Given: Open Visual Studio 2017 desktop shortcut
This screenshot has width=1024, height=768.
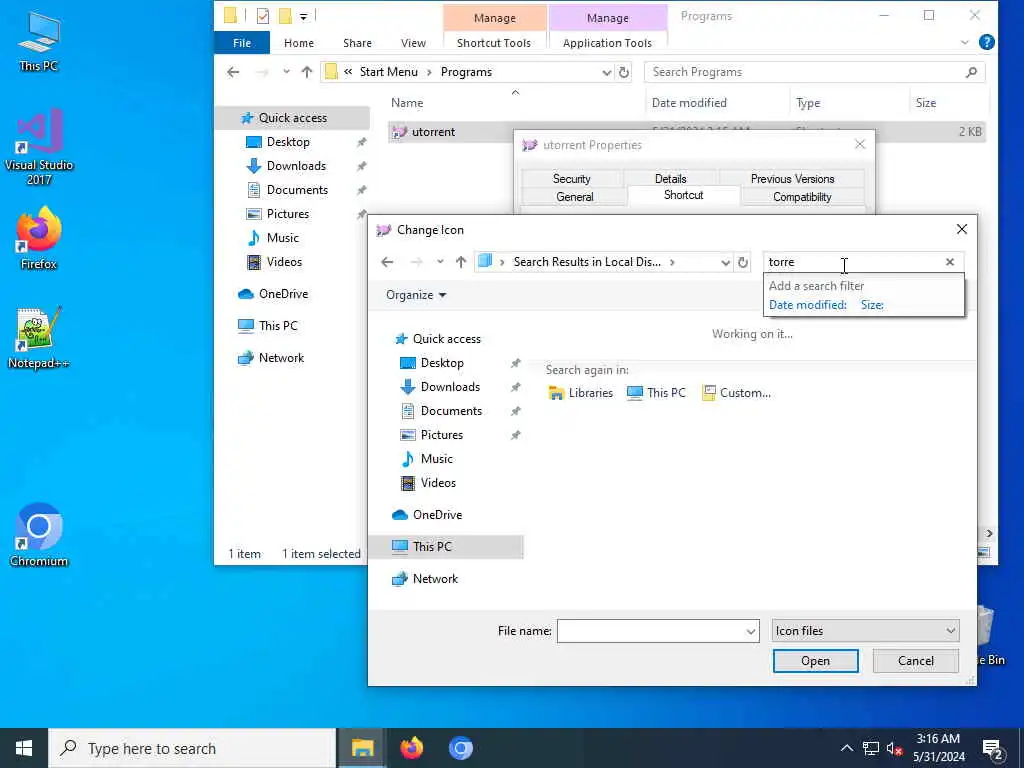Looking at the screenshot, I should click(39, 147).
